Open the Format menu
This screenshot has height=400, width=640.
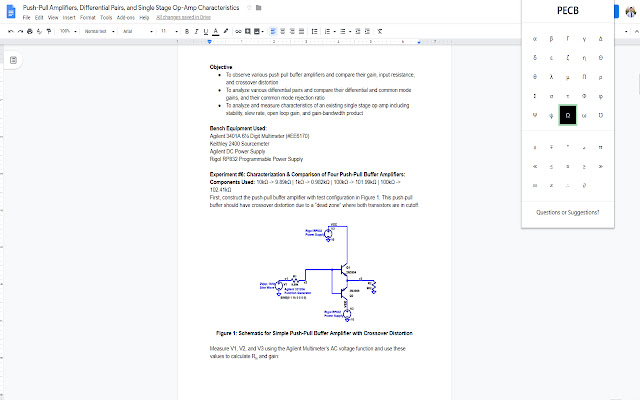tap(87, 18)
